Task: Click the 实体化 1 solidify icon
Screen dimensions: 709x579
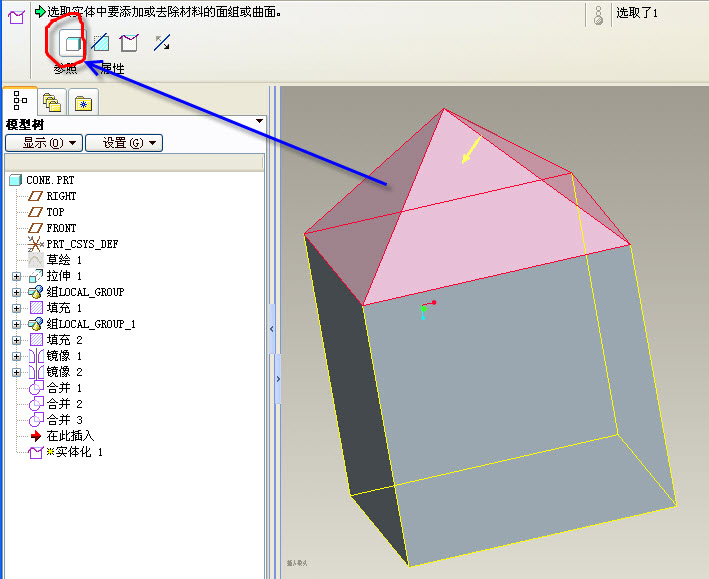Action: coord(36,453)
